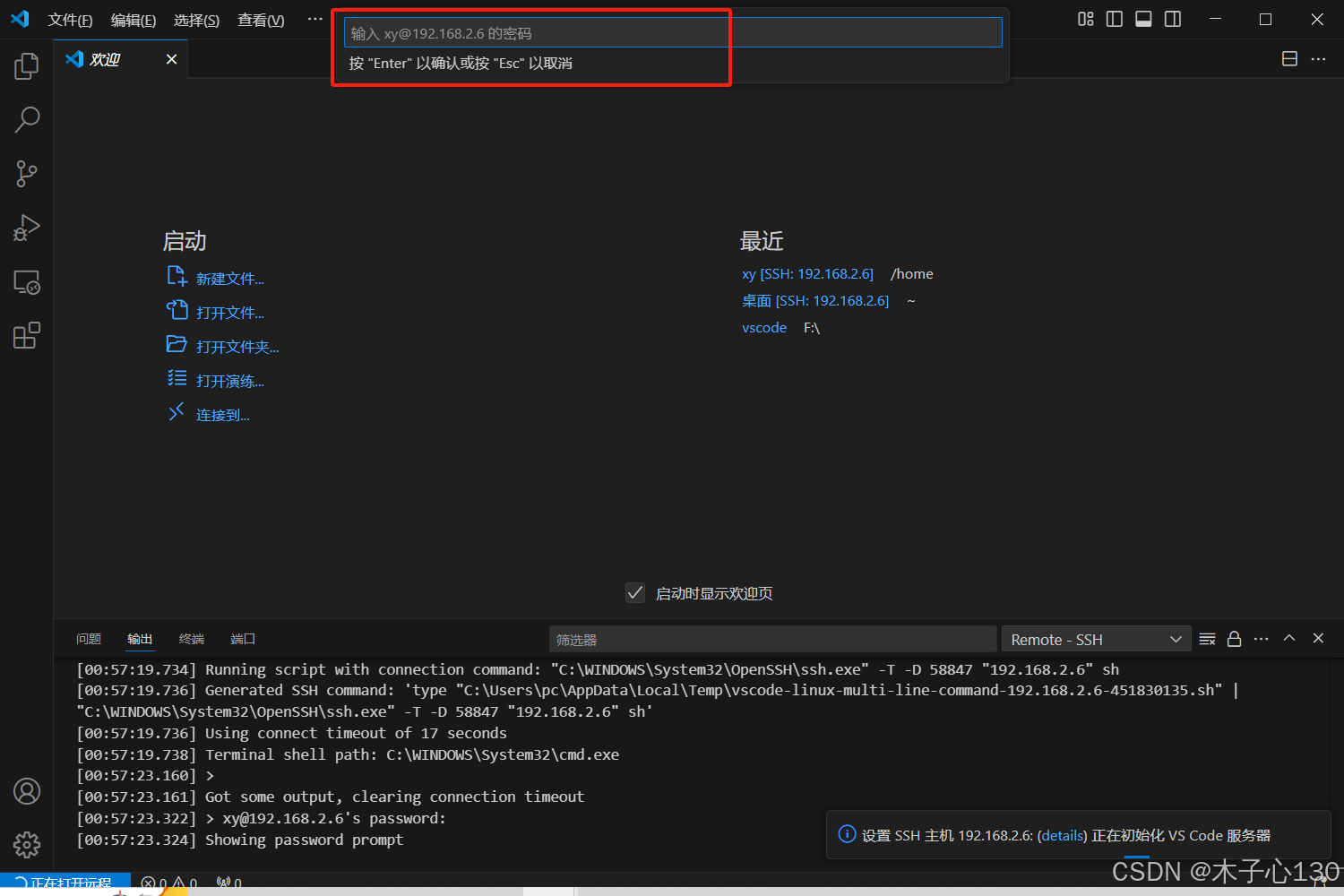The image size is (1344, 896).
Task: Toggle the panel layout icon in title bar
Action: pyautogui.click(x=1143, y=18)
